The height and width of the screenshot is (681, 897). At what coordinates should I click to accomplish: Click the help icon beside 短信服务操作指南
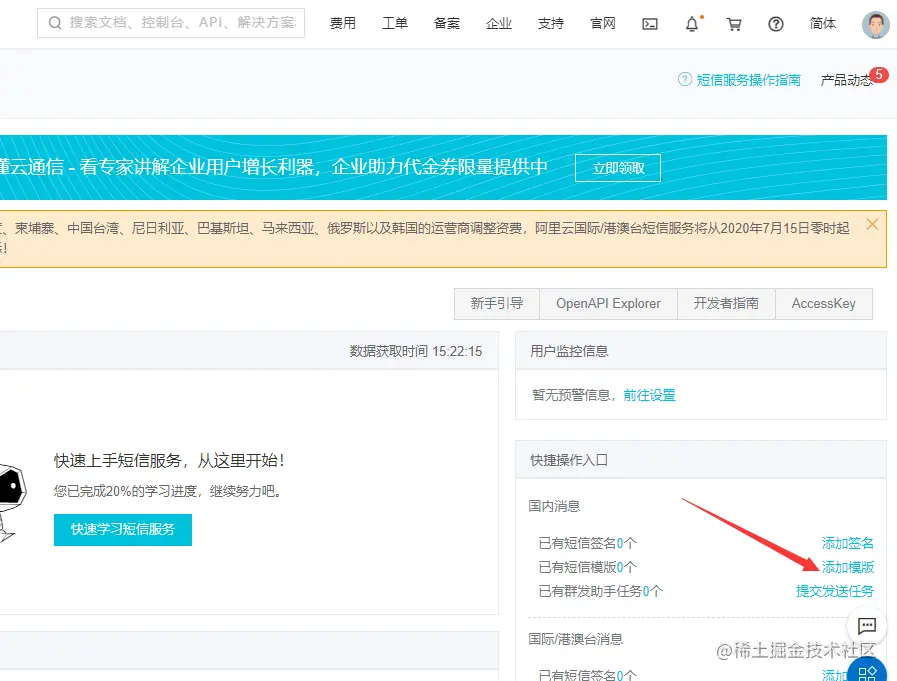coord(685,79)
